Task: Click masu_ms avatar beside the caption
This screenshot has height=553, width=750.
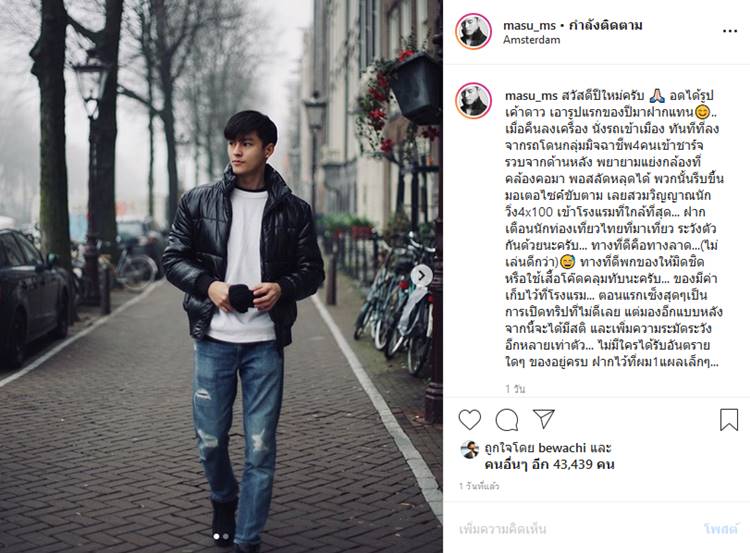Action: point(473,100)
